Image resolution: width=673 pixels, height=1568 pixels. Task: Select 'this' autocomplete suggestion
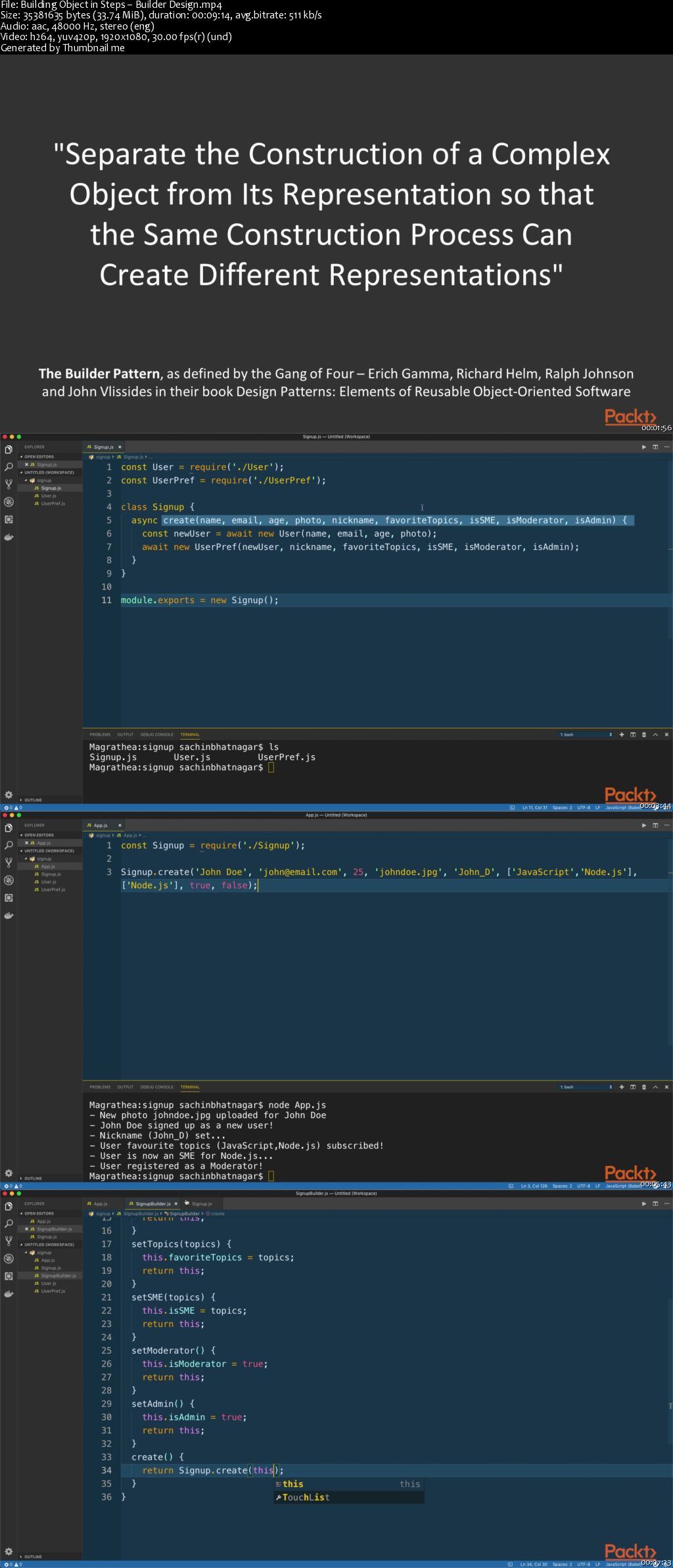(x=349, y=1484)
